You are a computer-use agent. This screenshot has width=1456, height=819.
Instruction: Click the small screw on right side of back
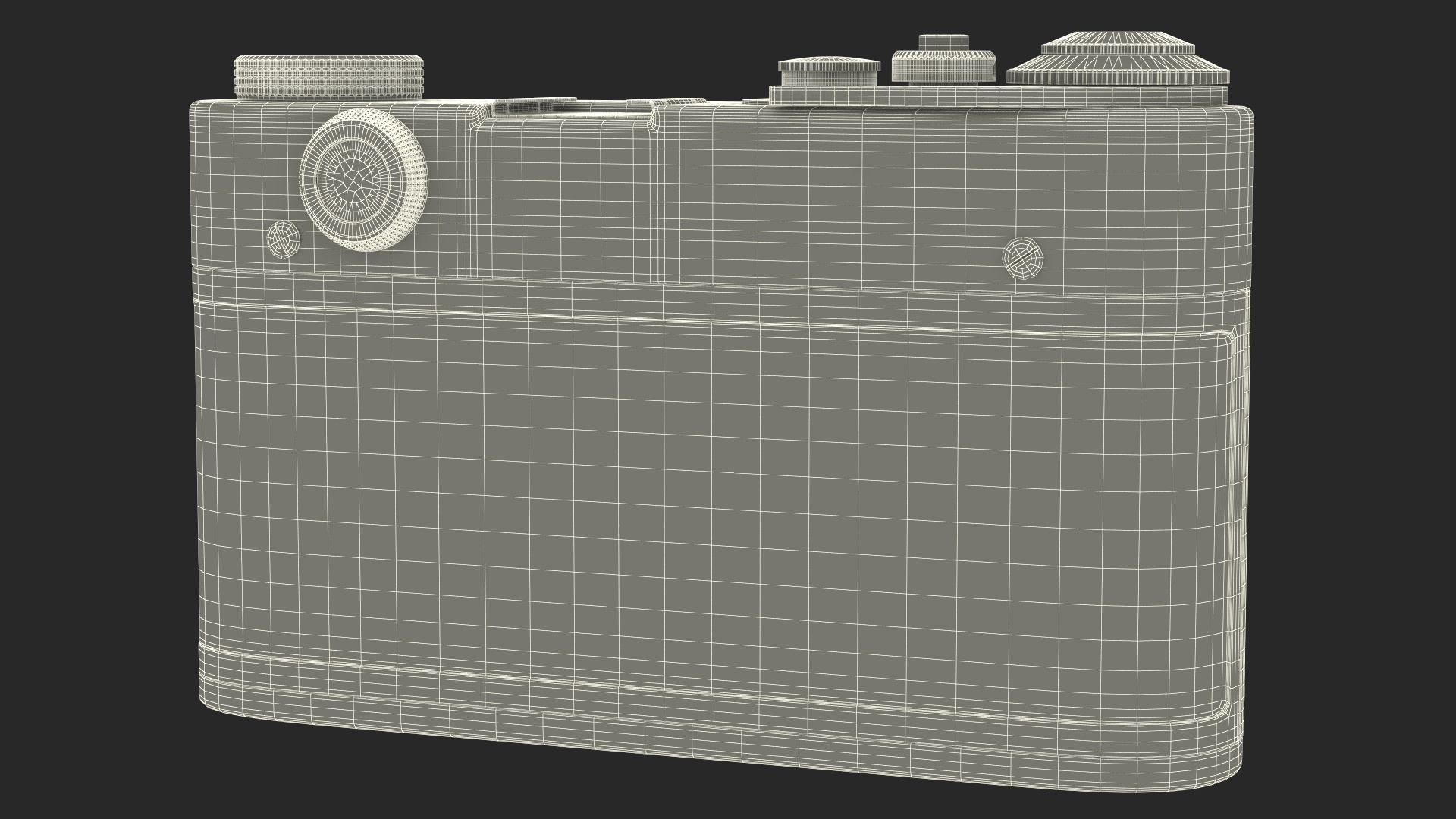tap(1023, 257)
